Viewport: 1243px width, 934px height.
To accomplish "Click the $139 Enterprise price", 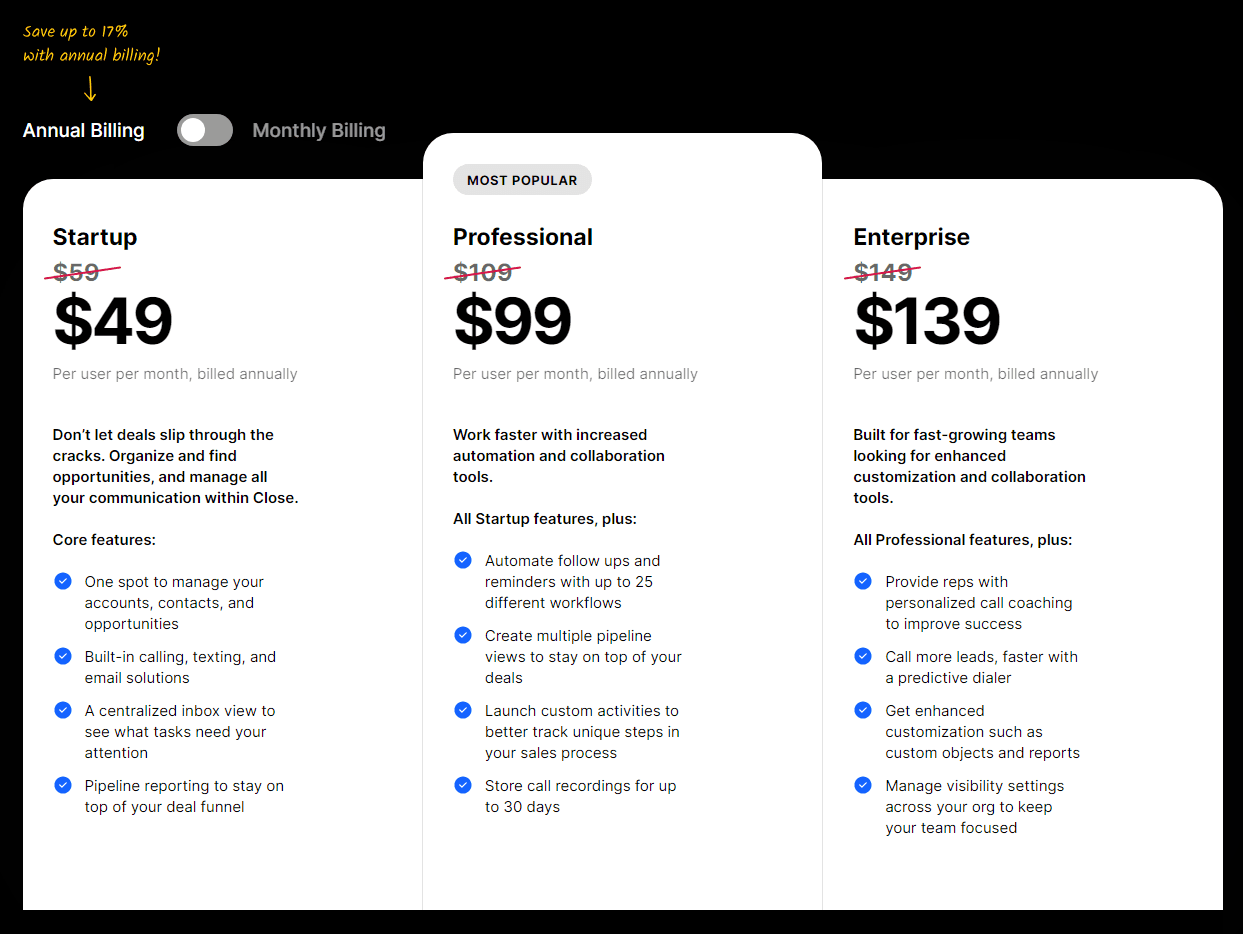I will (x=926, y=320).
